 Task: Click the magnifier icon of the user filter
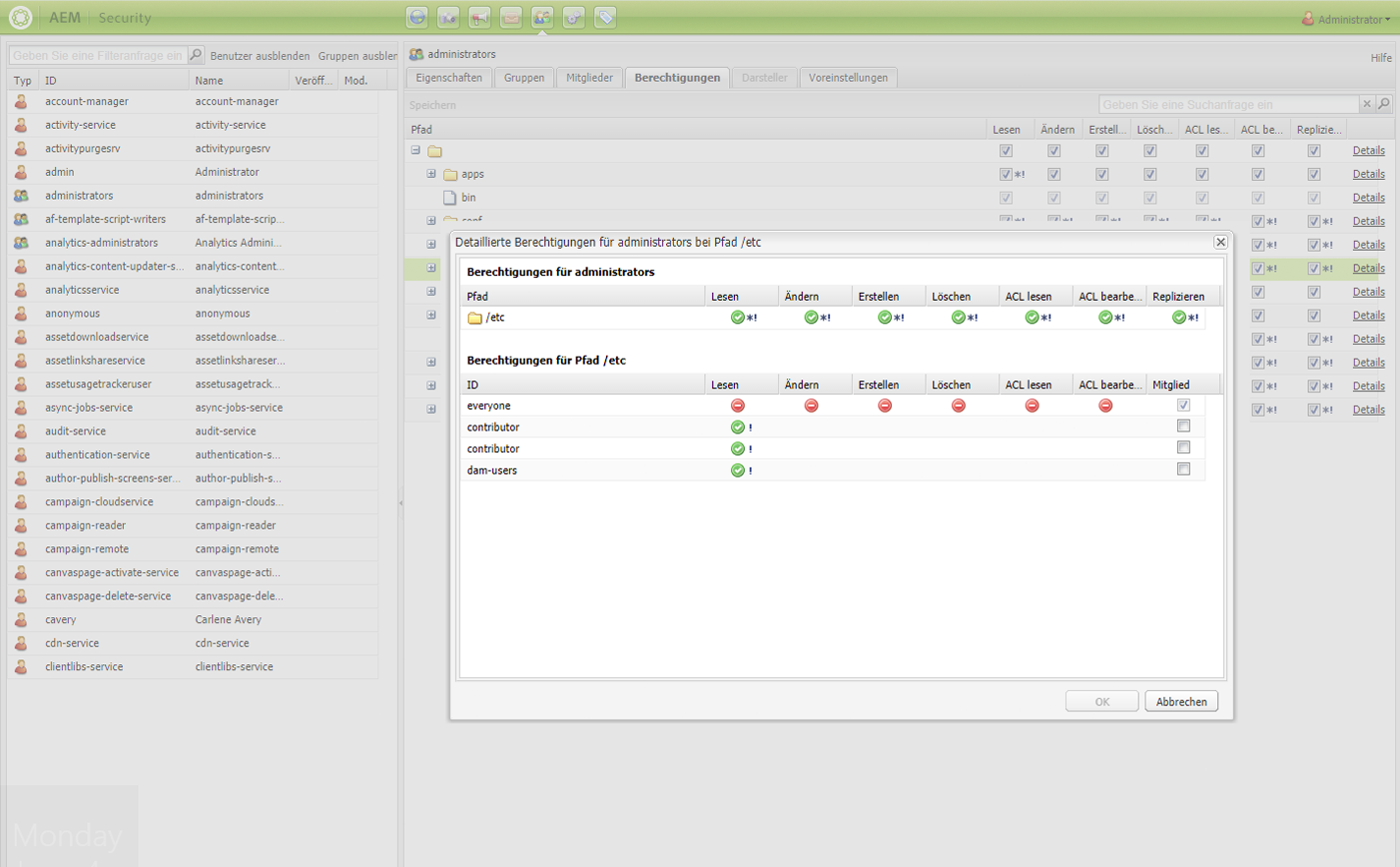click(196, 56)
